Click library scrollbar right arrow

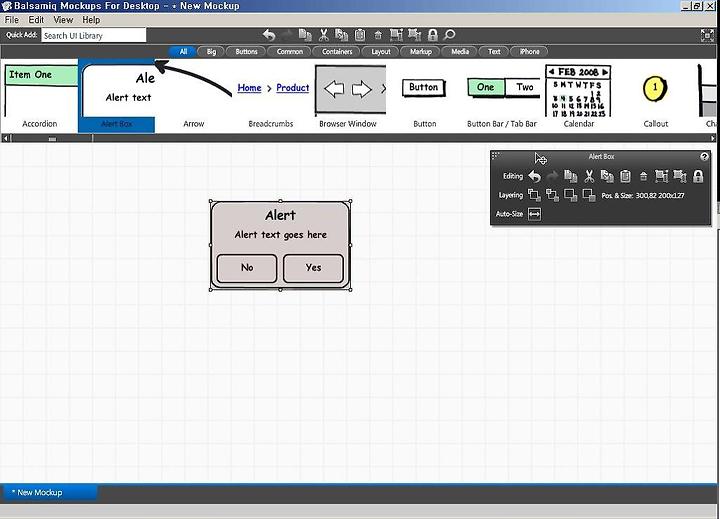click(713, 138)
